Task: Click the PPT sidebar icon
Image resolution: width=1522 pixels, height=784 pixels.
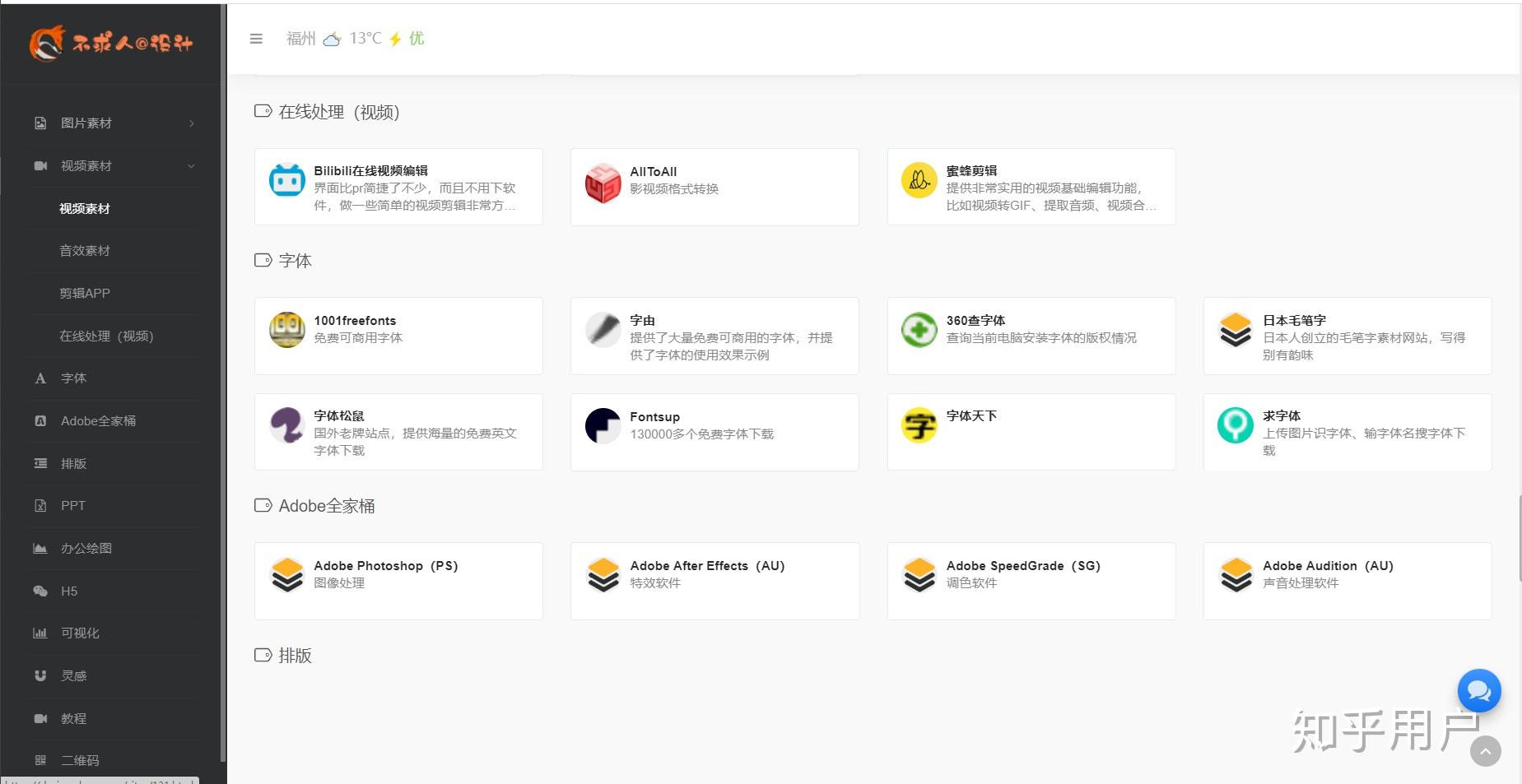Action: pyautogui.click(x=40, y=506)
